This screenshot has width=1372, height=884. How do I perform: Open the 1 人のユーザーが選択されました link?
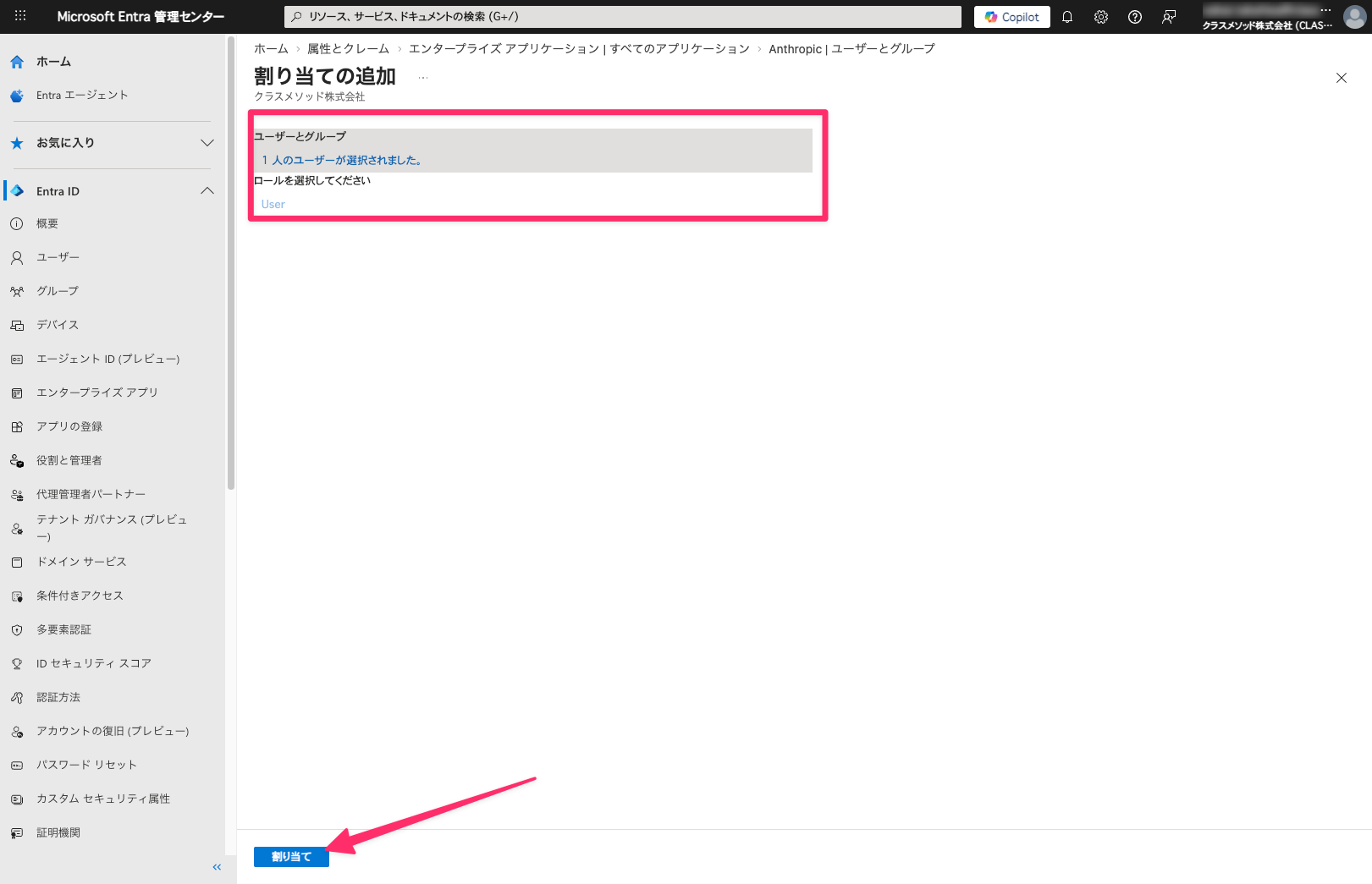pos(342,160)
